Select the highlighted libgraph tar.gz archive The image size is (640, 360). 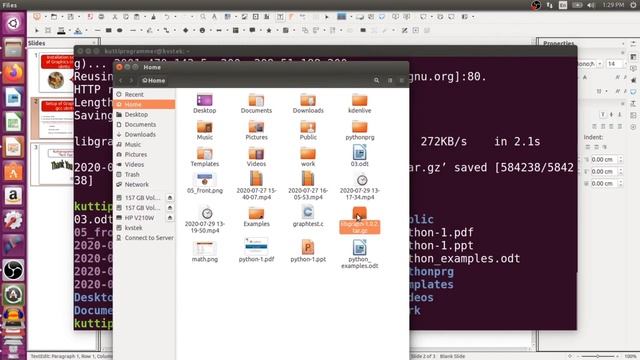[x=360, y=220]
